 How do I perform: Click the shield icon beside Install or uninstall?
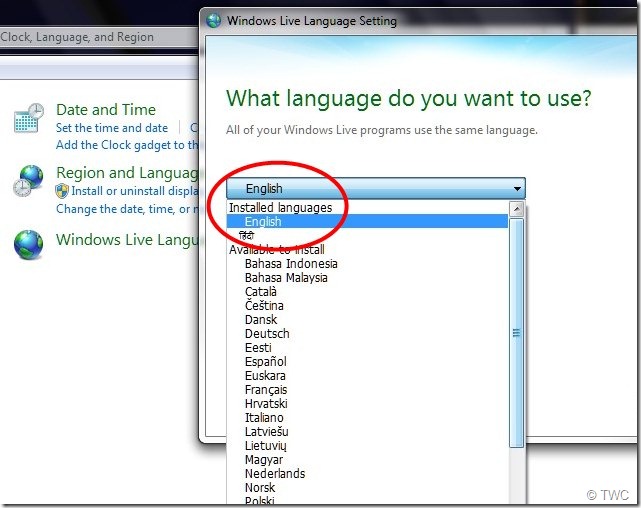coord(62,191)
